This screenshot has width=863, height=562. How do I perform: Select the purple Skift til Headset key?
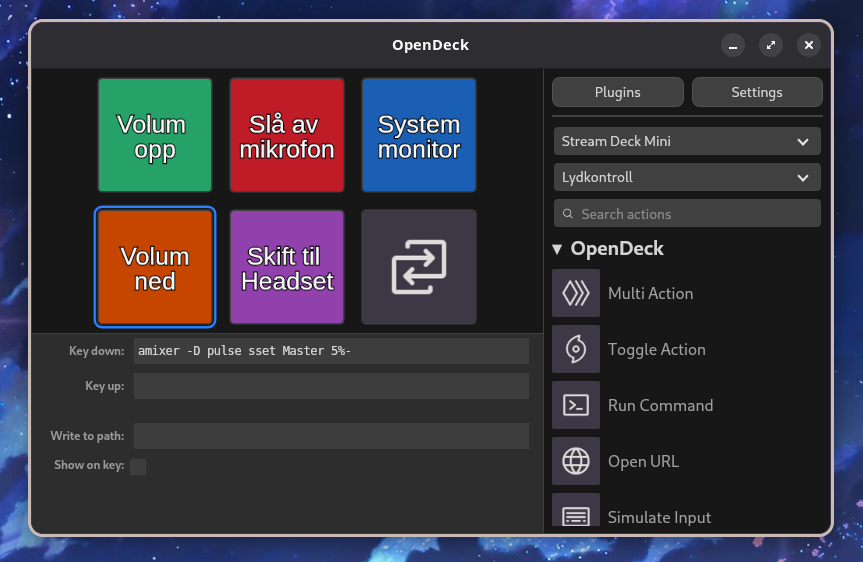287,267
